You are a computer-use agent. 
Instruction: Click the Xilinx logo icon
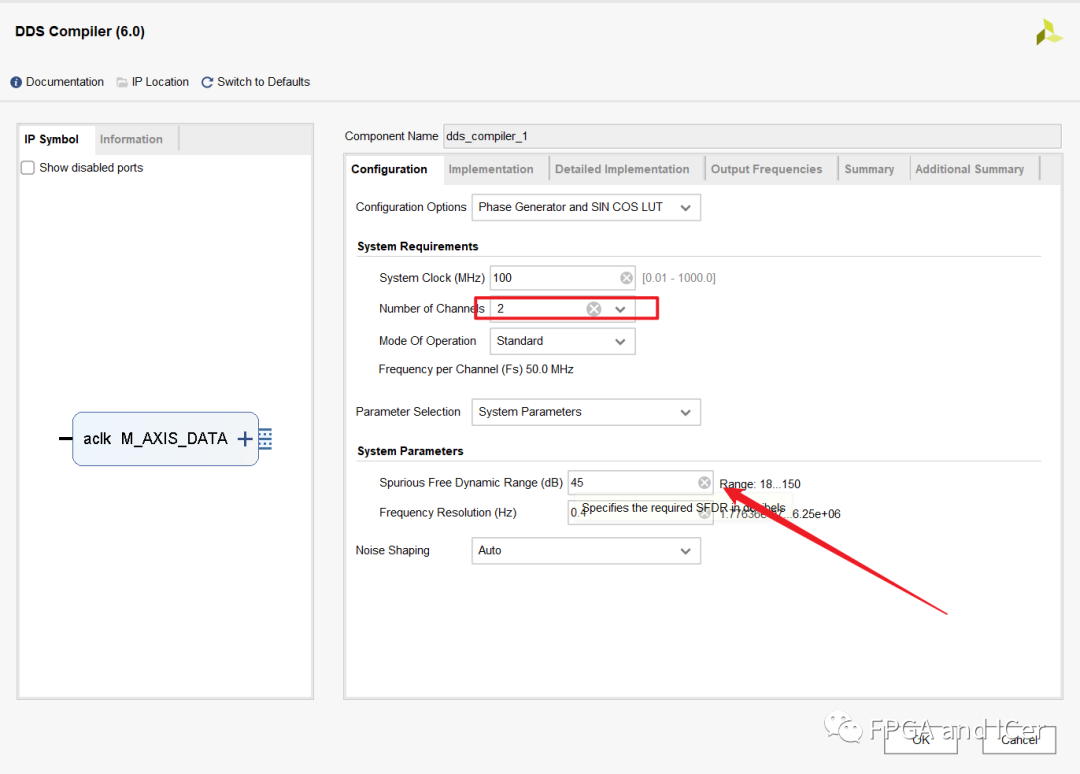click(1048, 32)
